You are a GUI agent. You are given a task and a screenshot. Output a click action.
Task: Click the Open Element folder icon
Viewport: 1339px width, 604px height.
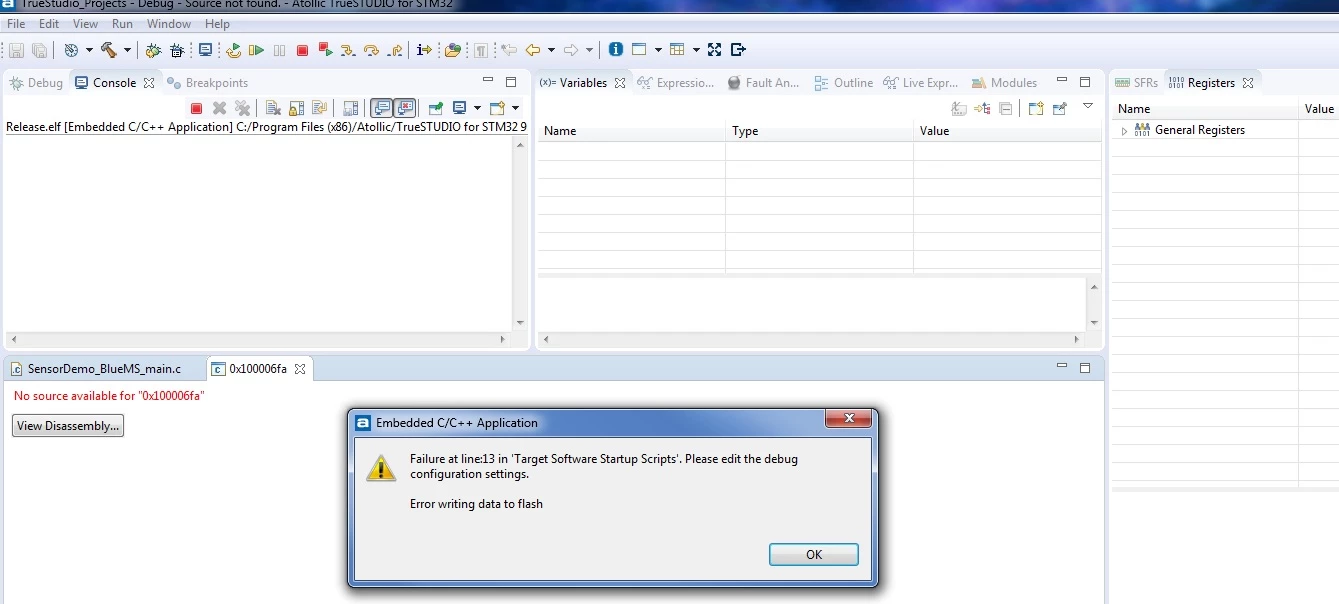tap(453, 50)
